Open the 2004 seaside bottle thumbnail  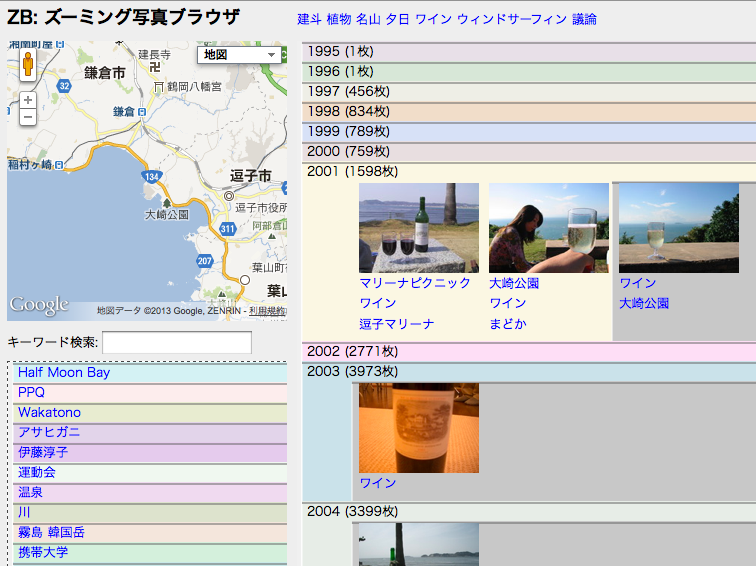(x=419, y=545)
